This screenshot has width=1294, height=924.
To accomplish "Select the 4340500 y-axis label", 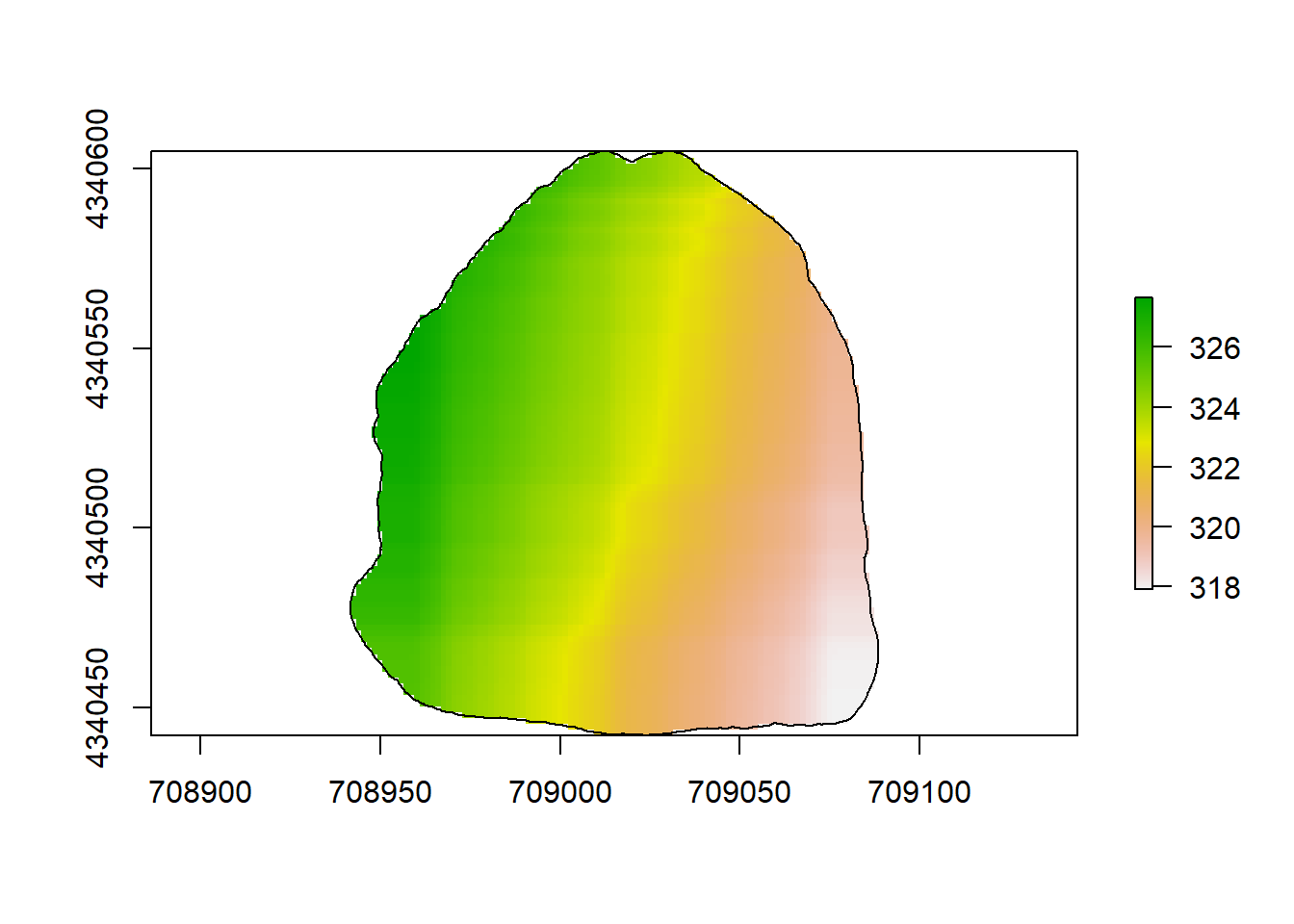I will [x=97, y=527].
